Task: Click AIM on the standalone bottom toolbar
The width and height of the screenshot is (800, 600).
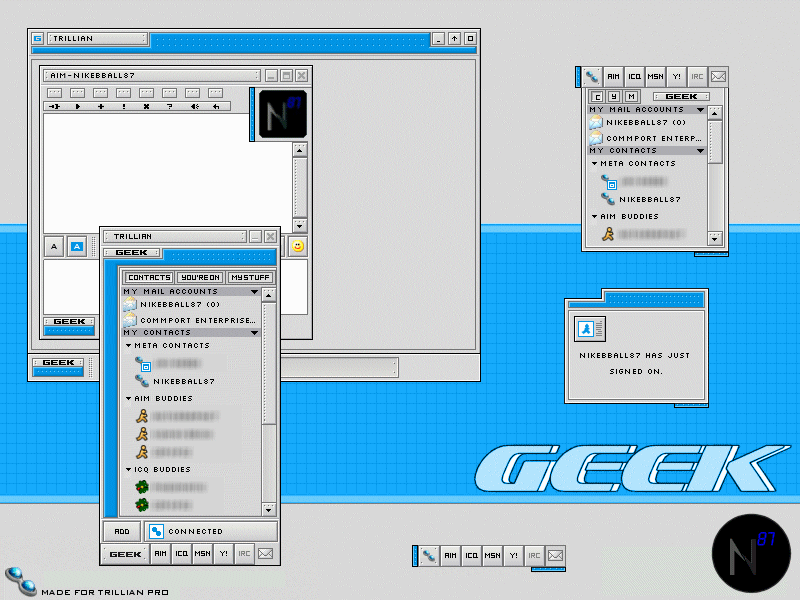Action: [x=450, y=556]
